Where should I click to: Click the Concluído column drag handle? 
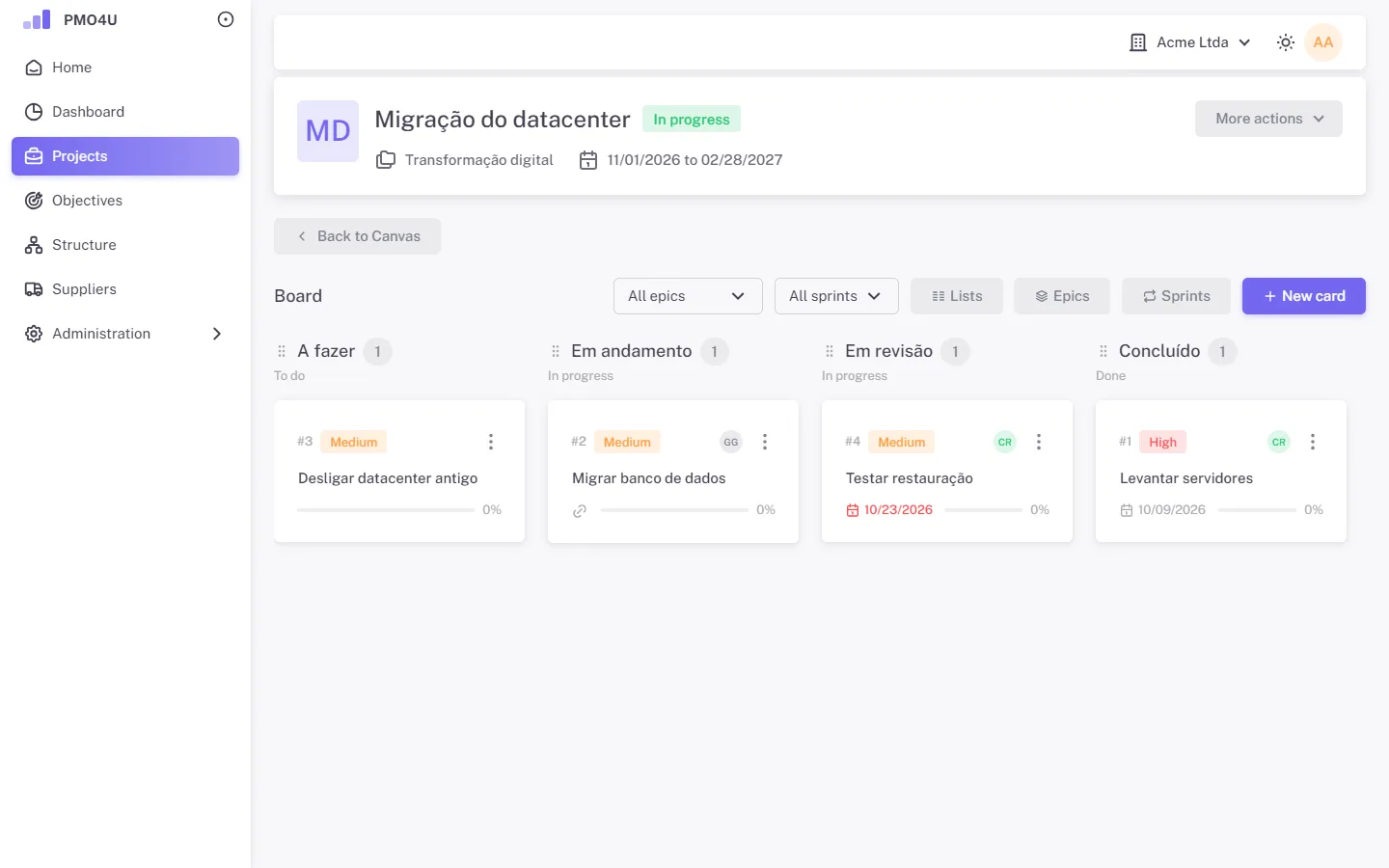coord(1103,351)
